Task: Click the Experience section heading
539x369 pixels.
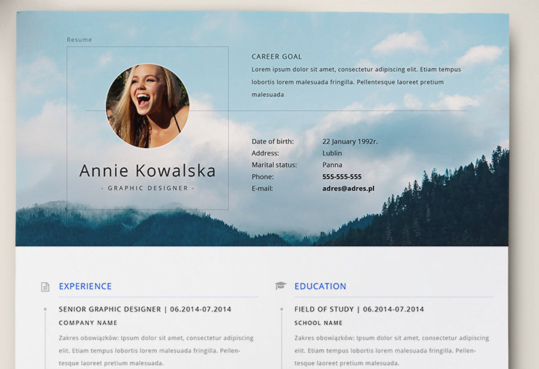Action: (85, 286)
